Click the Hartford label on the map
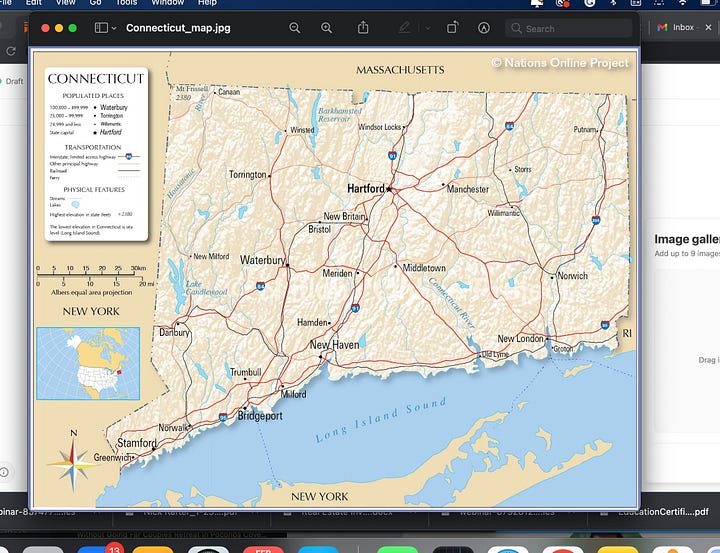The image size is (720, 553). (x=366, y=188)
